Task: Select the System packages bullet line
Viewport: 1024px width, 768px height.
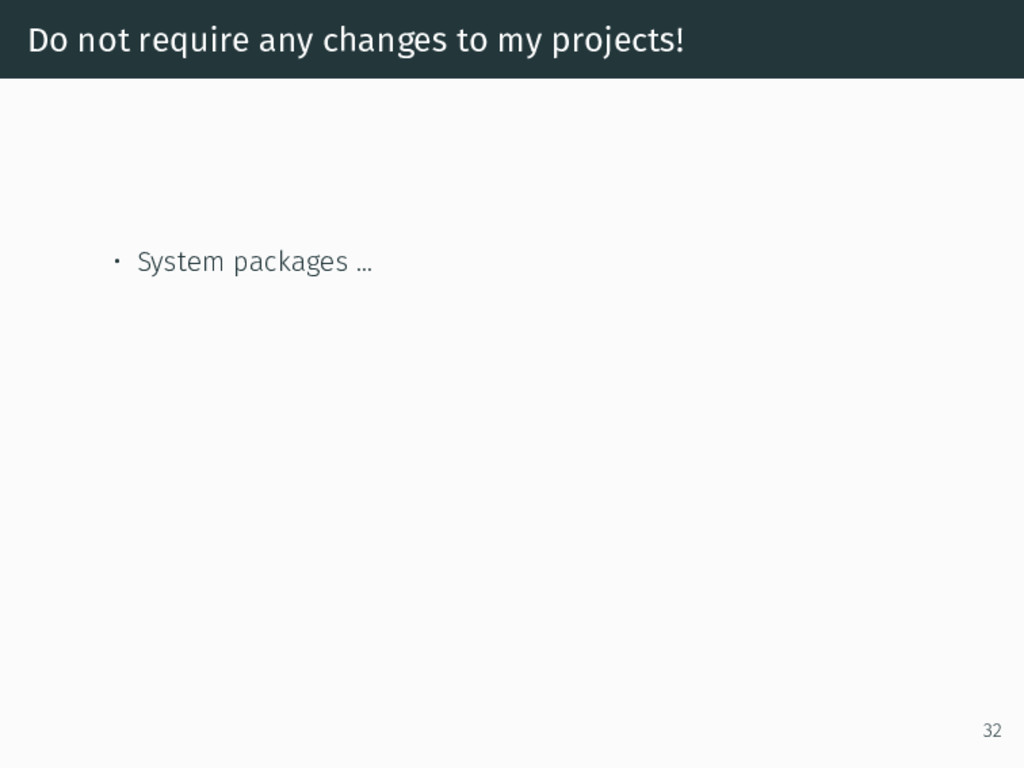Action: click(242, 263)
